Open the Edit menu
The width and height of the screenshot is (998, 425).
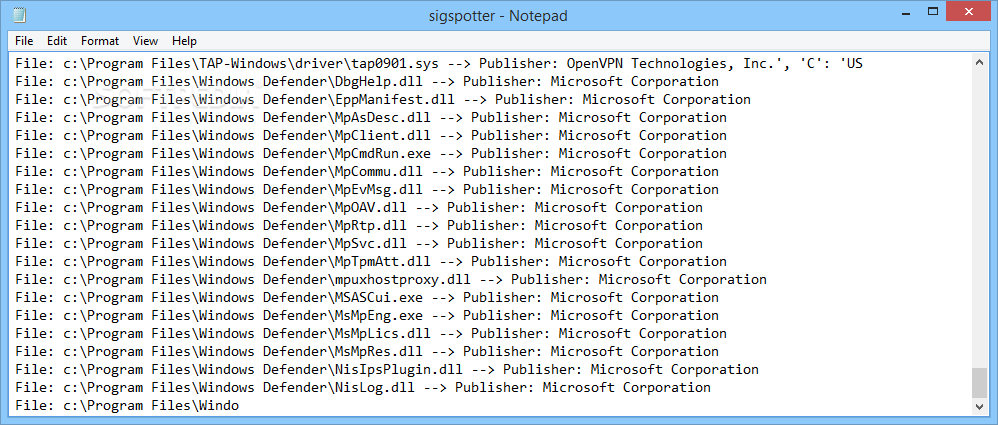click(x=57, y=41)
